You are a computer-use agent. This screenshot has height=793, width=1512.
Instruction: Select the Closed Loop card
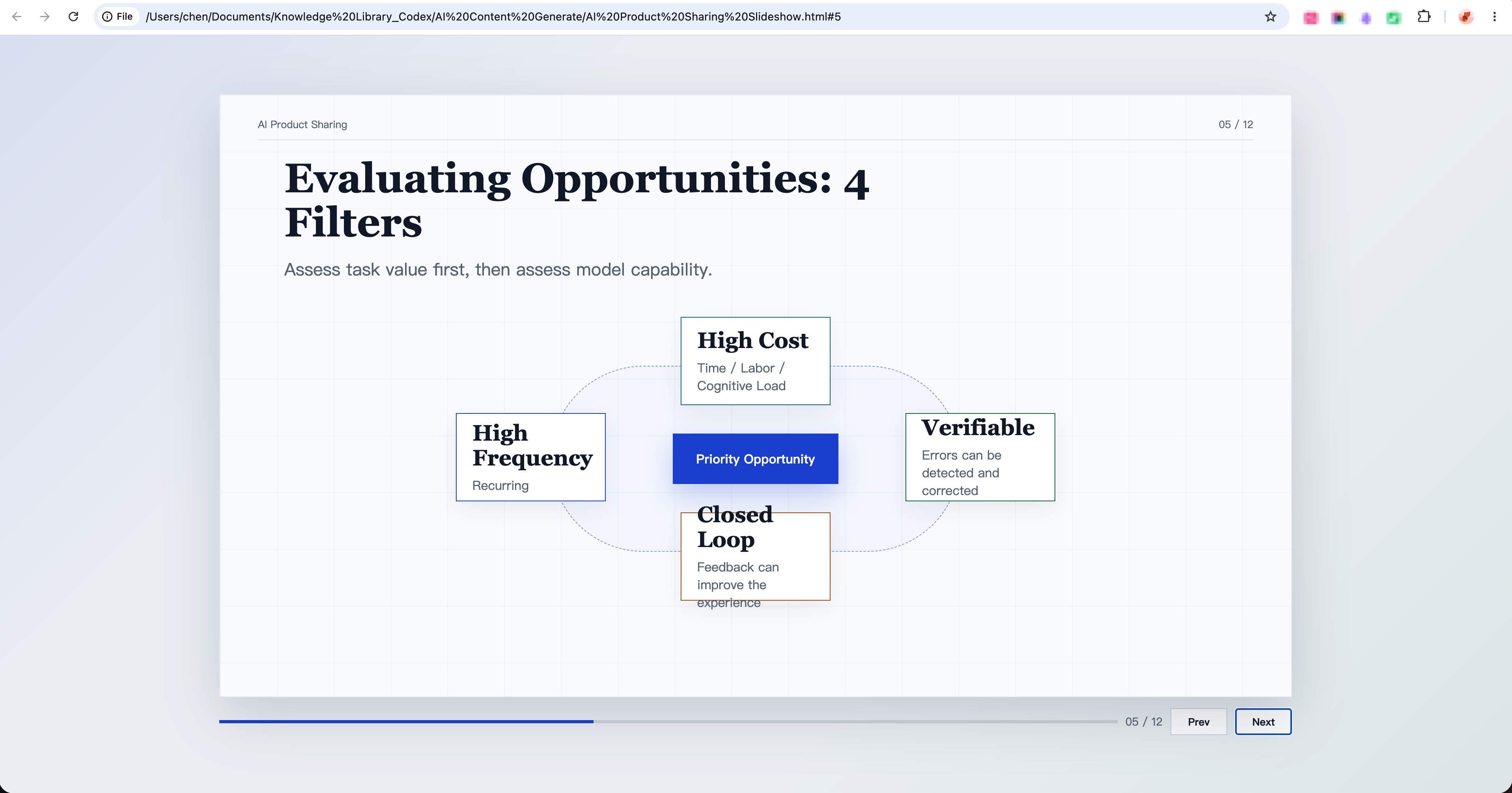coord(756,556)
